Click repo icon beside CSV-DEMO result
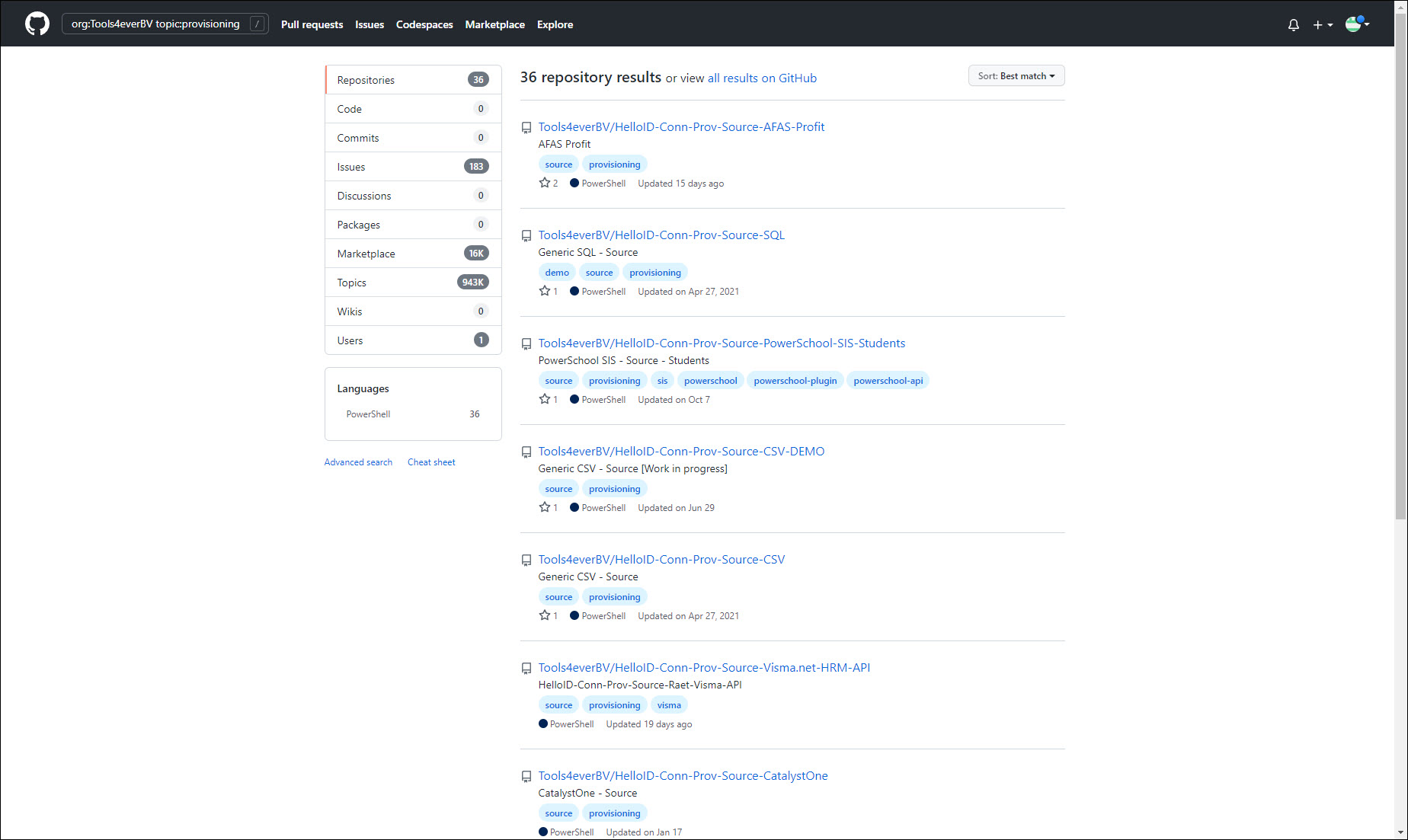Screen dimensions: 1408x840 [x=526, y=452]
